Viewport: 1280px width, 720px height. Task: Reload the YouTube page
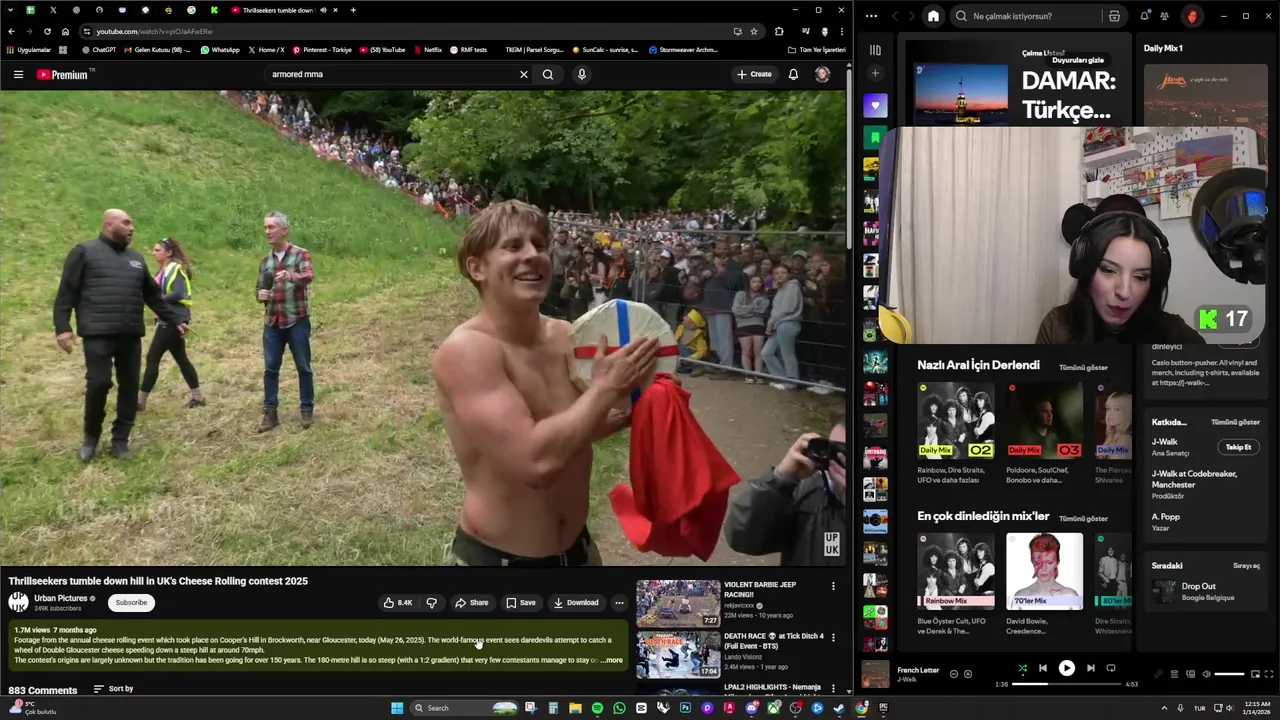coord(47,31)
